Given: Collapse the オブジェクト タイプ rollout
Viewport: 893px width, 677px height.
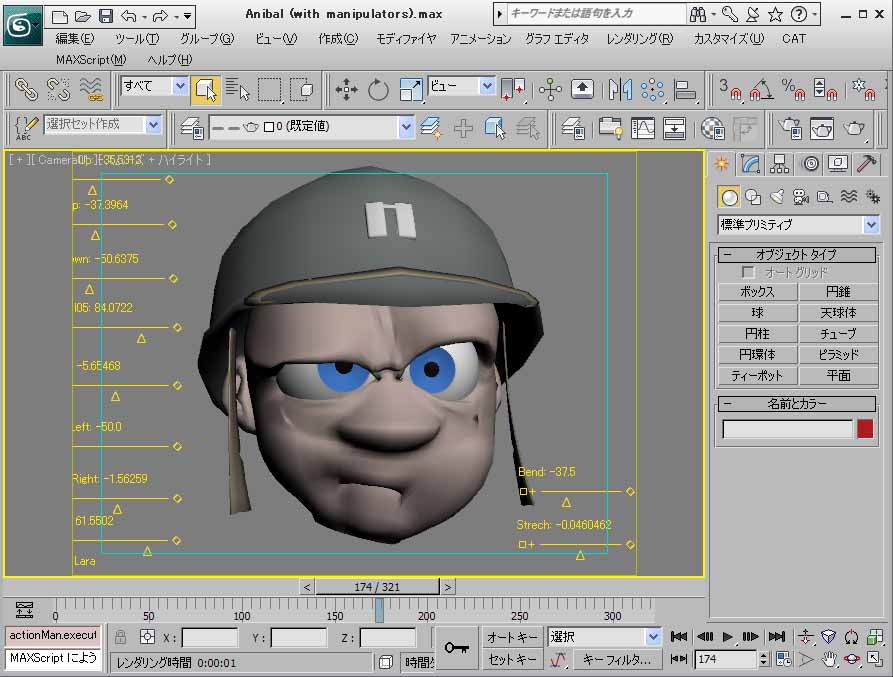Looking at the screenshot, I should tap(796, 255).
